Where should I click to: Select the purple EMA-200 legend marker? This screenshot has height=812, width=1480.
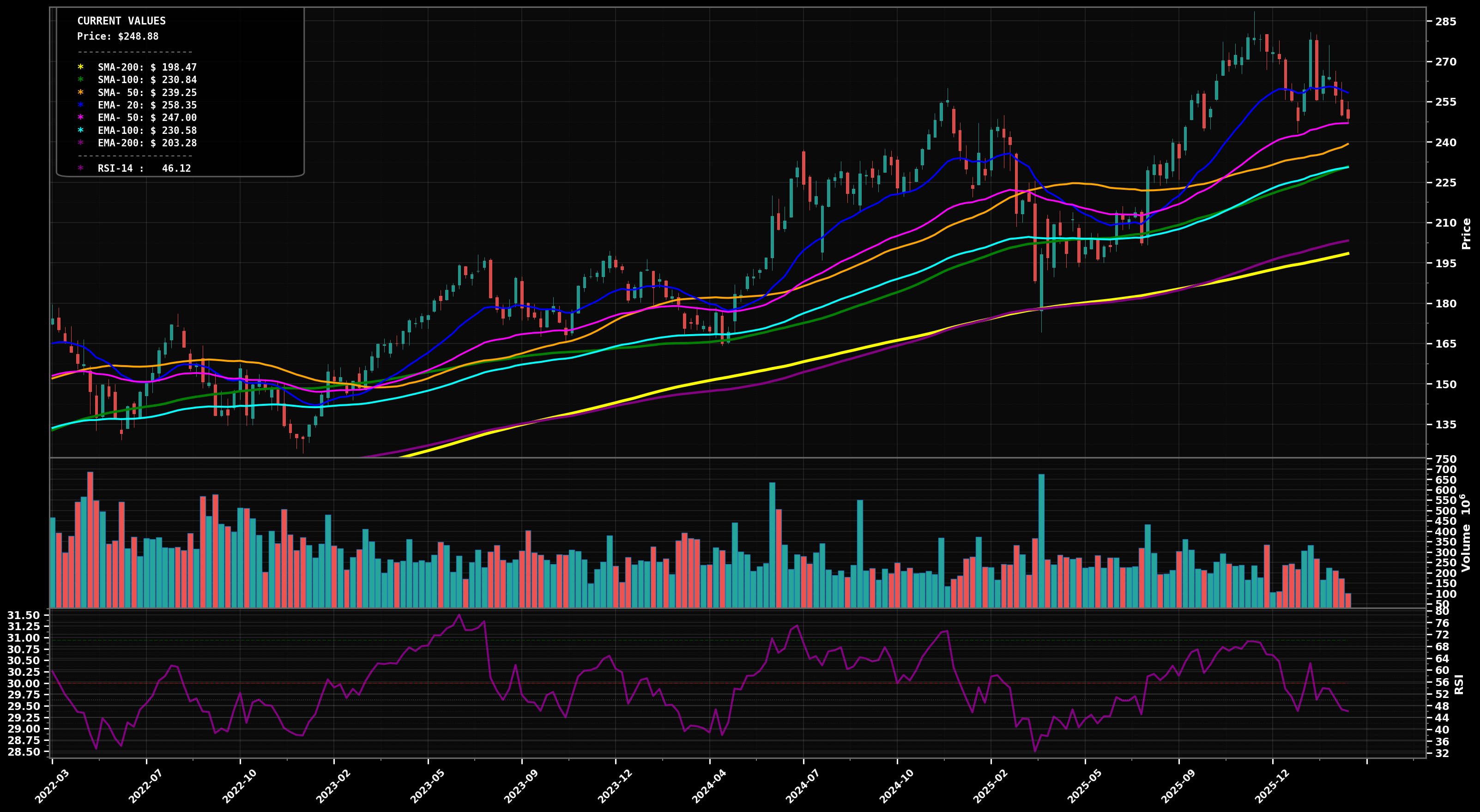pos(80,143)
